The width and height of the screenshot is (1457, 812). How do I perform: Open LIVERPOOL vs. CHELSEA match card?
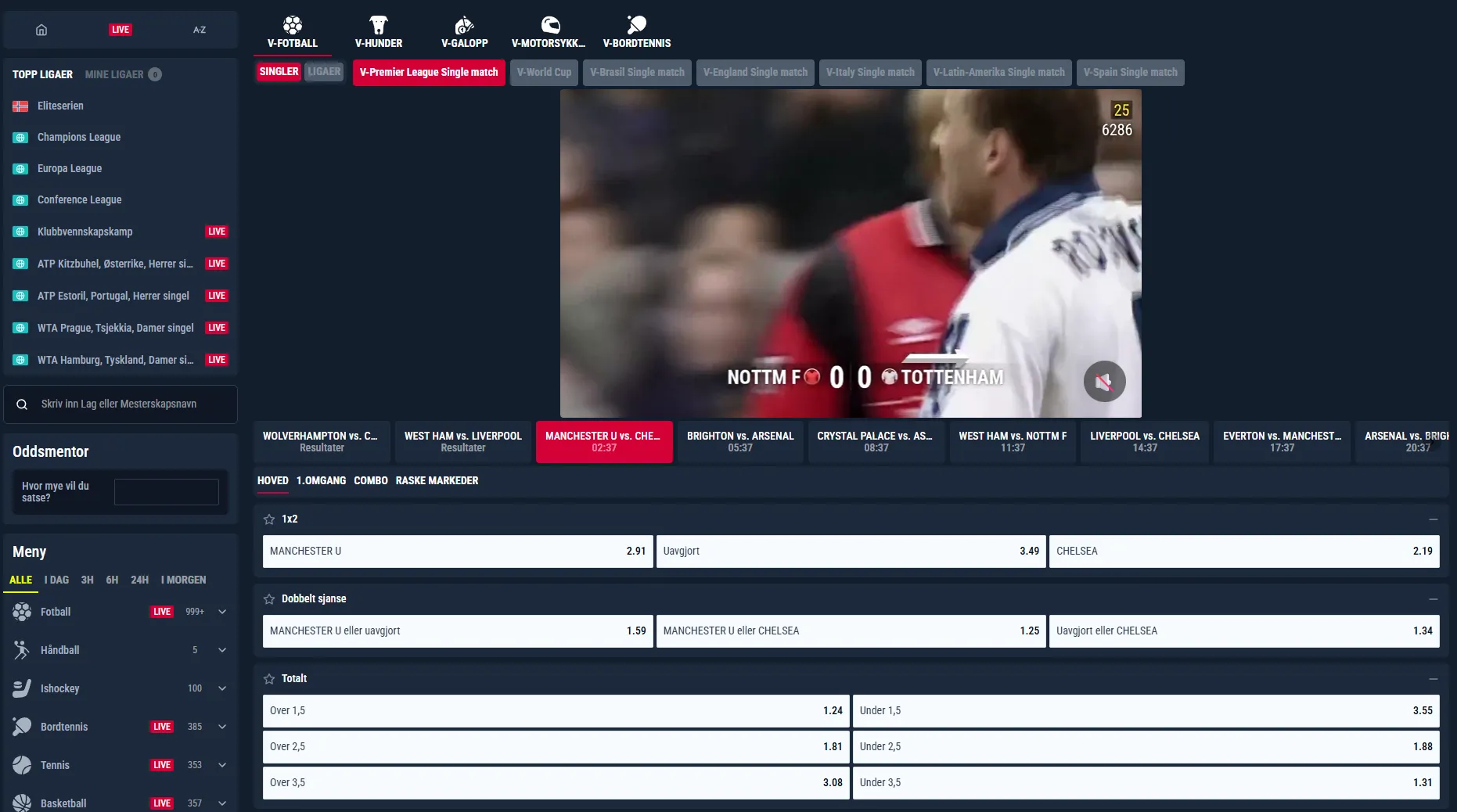pos(1145,442)
